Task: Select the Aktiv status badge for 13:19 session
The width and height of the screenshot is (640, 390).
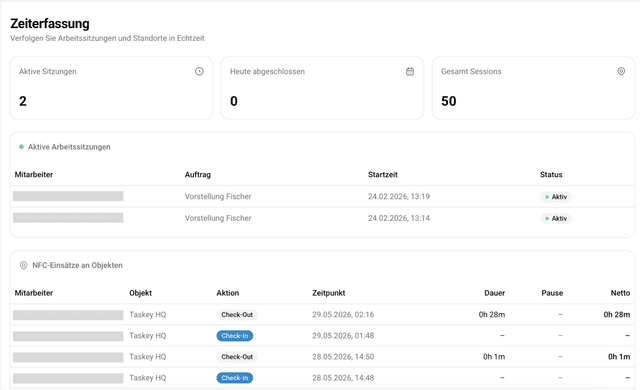Action: (556, 197)
